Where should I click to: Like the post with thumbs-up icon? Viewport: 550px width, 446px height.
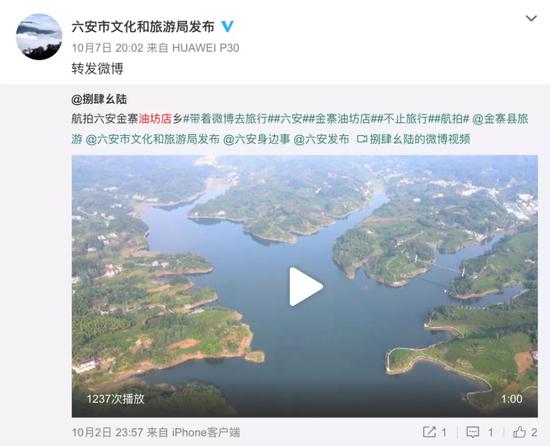519,432
